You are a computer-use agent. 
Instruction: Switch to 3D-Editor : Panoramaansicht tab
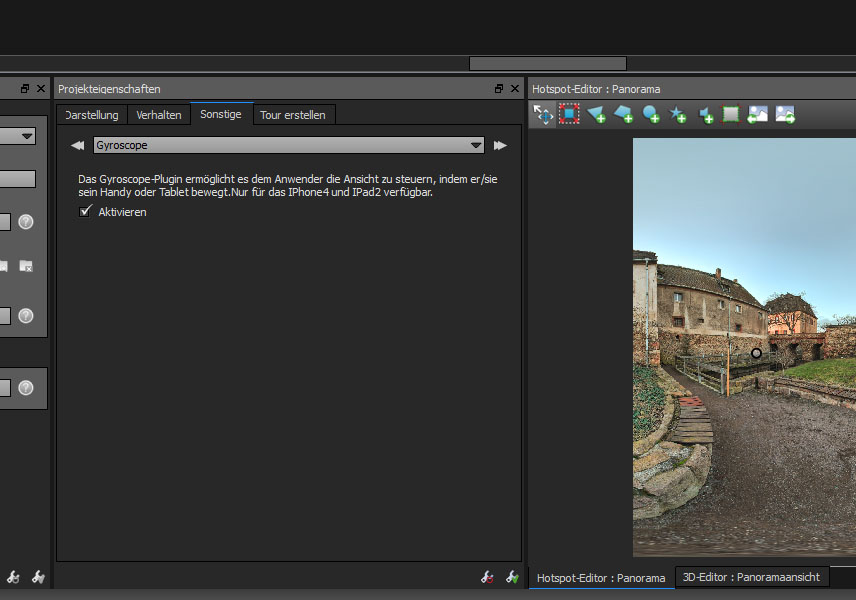(x=752, y=577)
